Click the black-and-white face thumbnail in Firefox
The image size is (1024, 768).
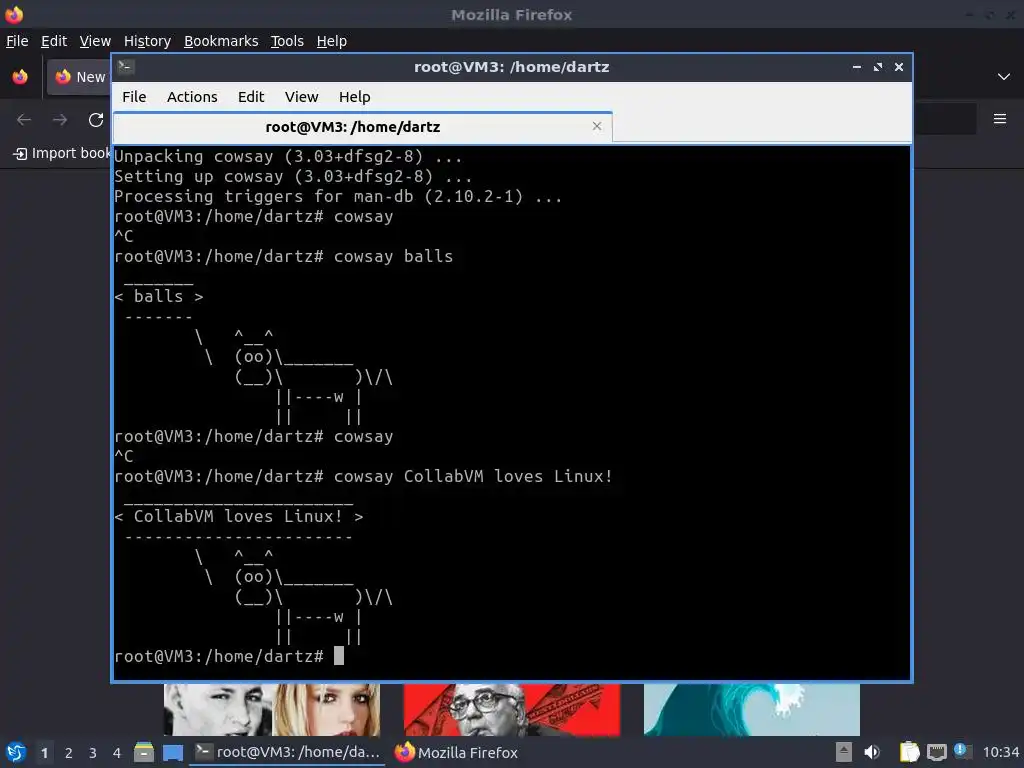217,710
